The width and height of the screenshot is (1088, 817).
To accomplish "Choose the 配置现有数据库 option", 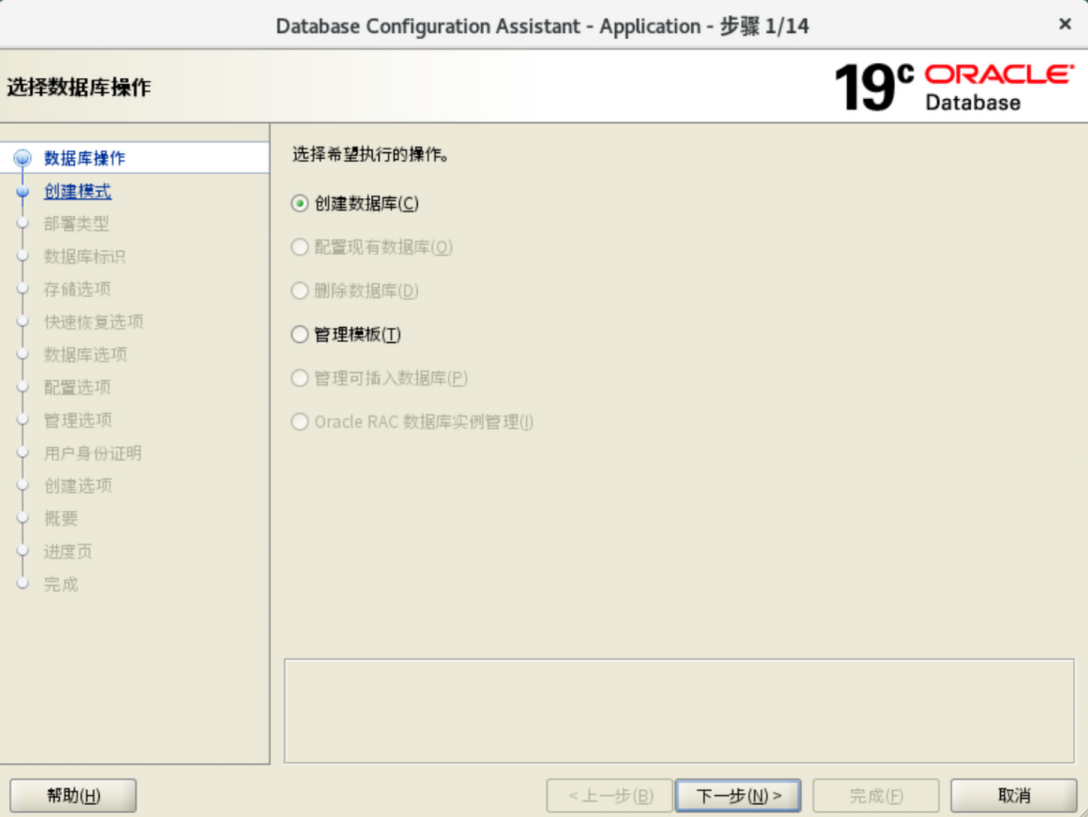I will click(299, 247).
